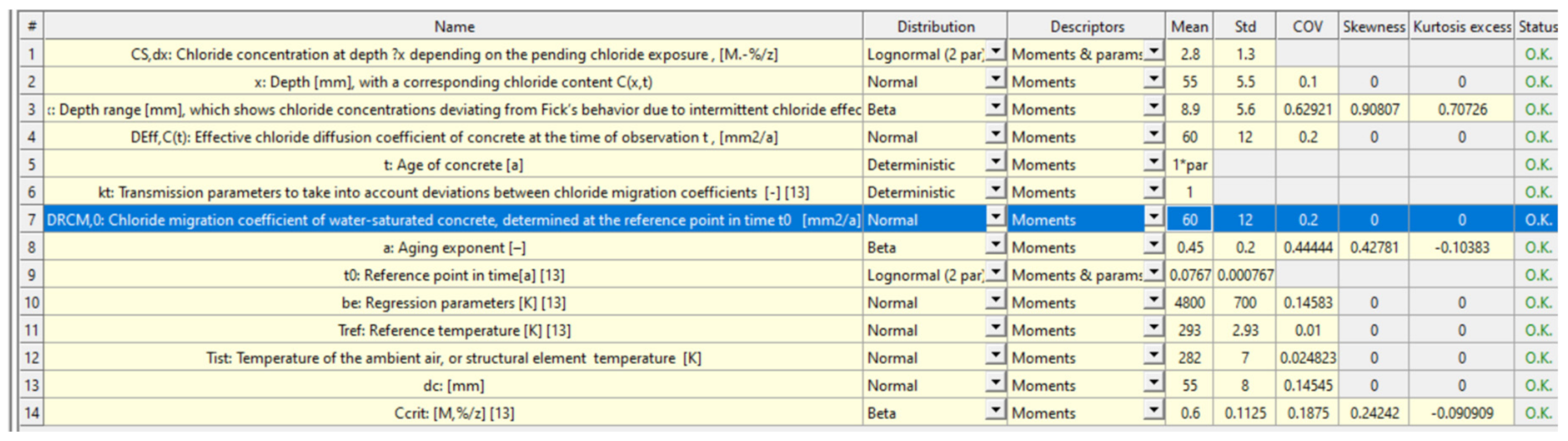Click Mean cell 60 in highlighted DRCM,0 row
This screenshot has height=441, width=1568.
(1189, 220)
